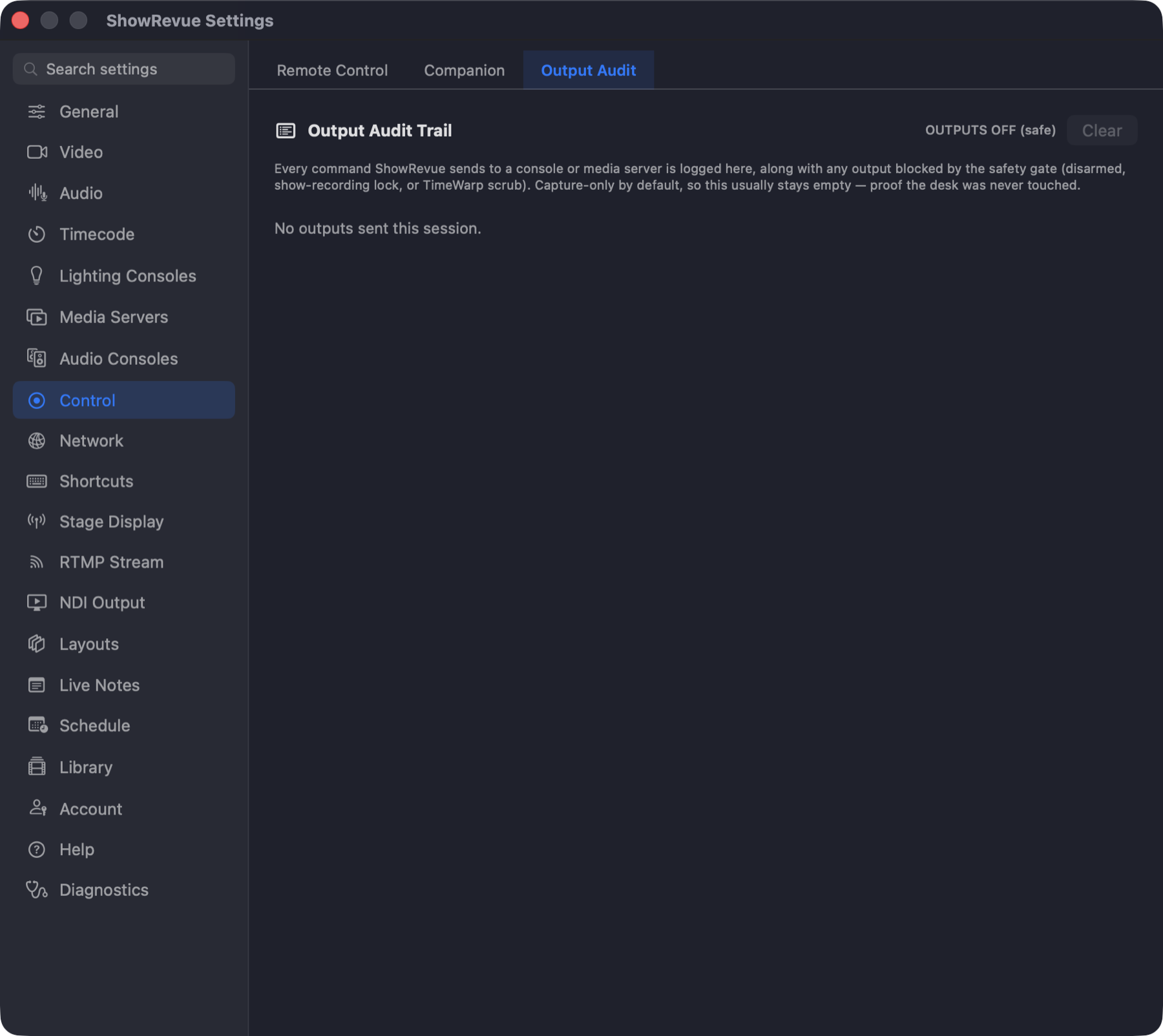Click the Library film icon

(x=37, y=767)
